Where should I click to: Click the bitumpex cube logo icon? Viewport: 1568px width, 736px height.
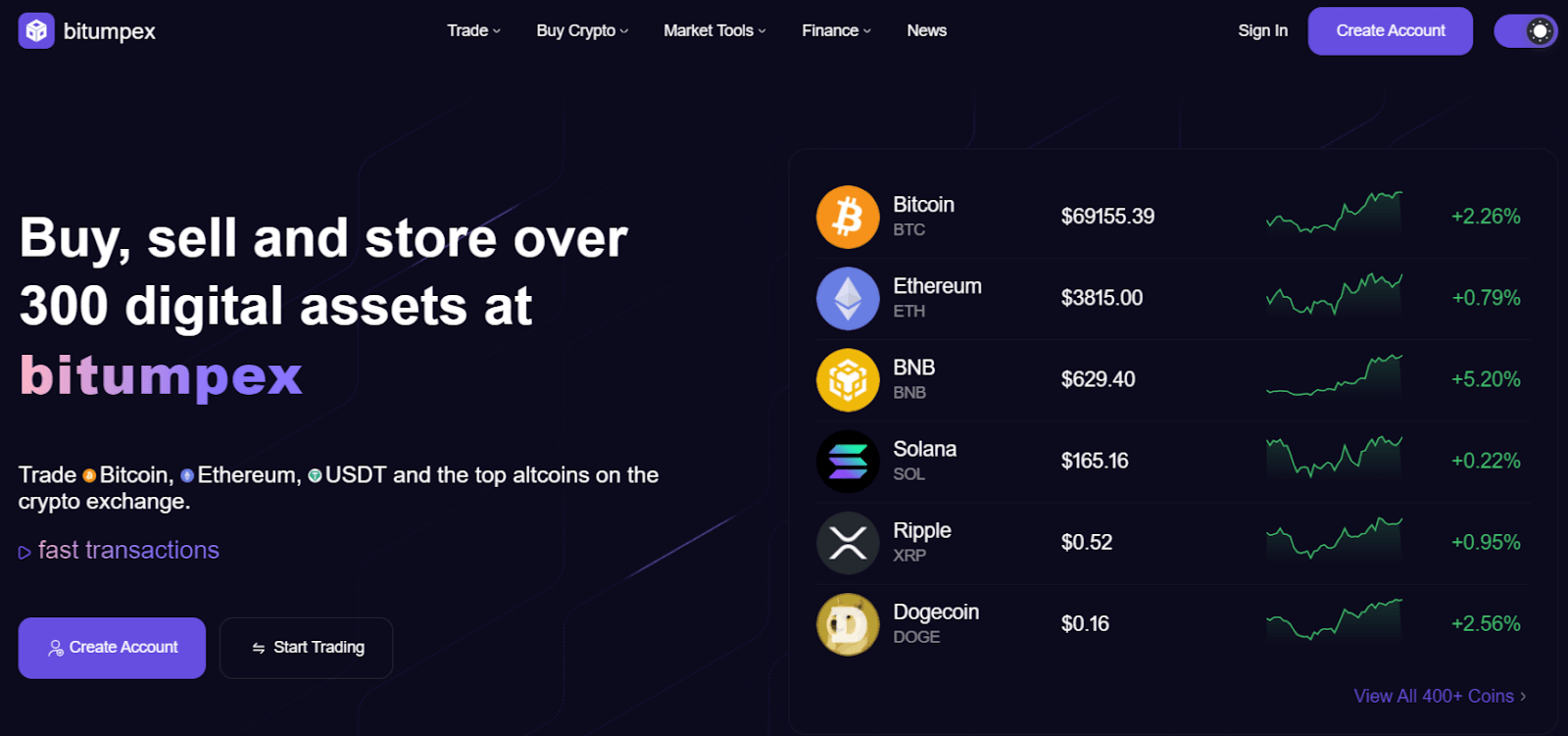pyautogui.click(x=36, y=30)
